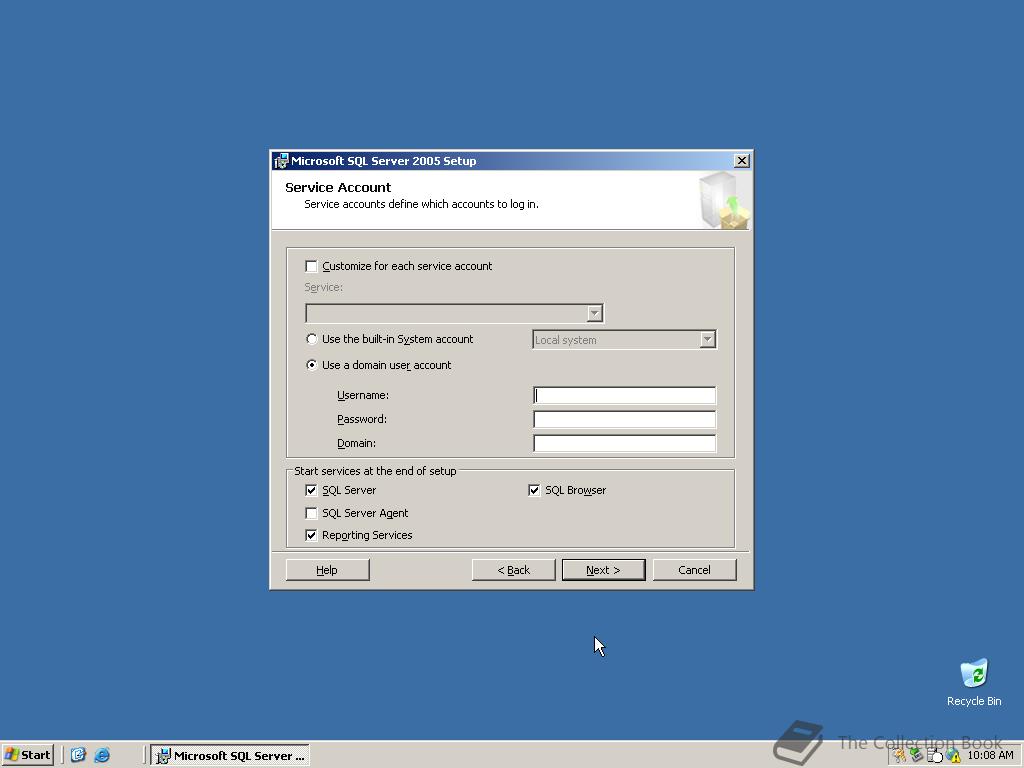Enable SQL Server Agent at setup end

[x=312, y=513]
